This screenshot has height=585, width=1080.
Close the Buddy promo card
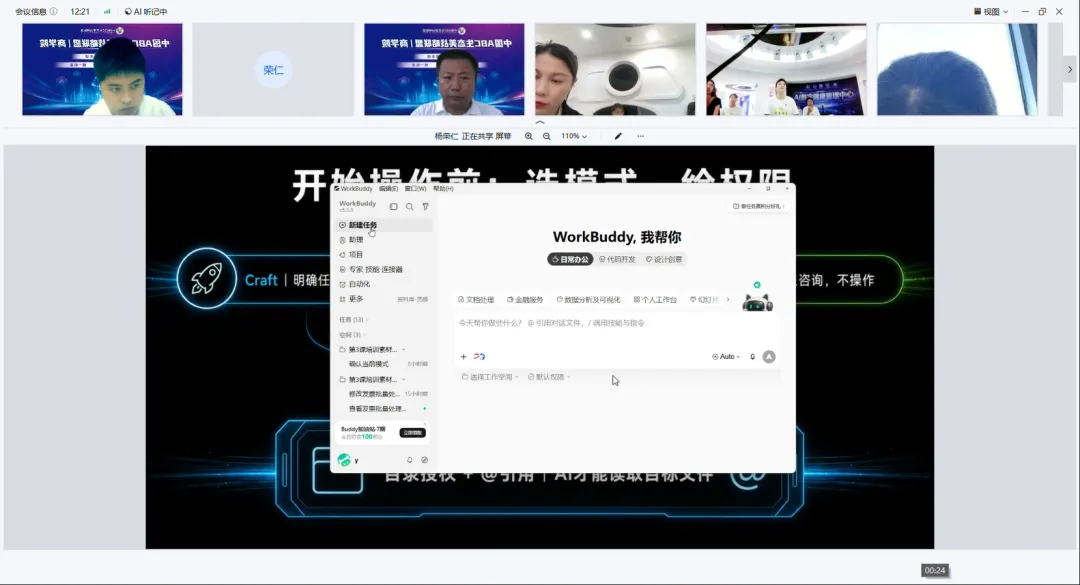pyautogui.click(x=425, y=424)
